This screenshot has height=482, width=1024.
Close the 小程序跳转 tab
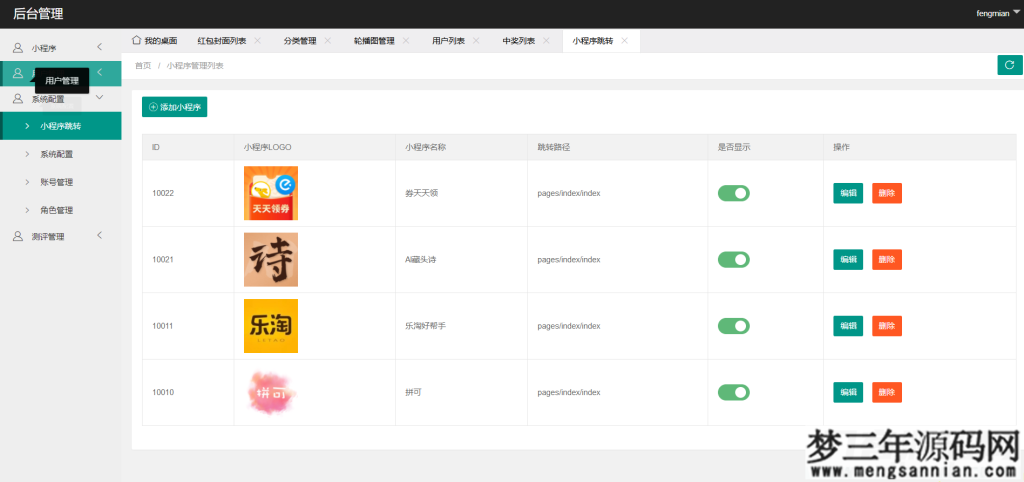[x=624, y=40]
